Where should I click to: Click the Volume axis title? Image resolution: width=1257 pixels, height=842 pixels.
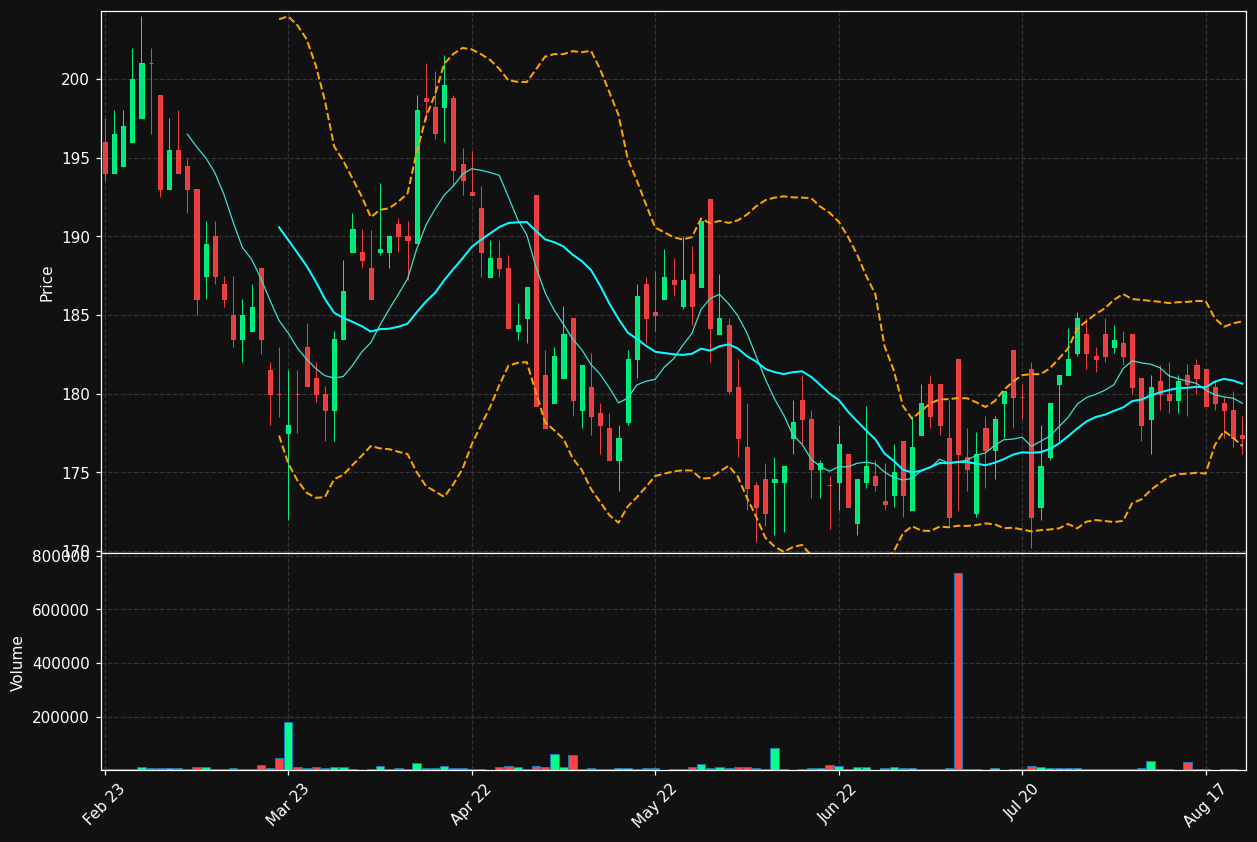18,663
